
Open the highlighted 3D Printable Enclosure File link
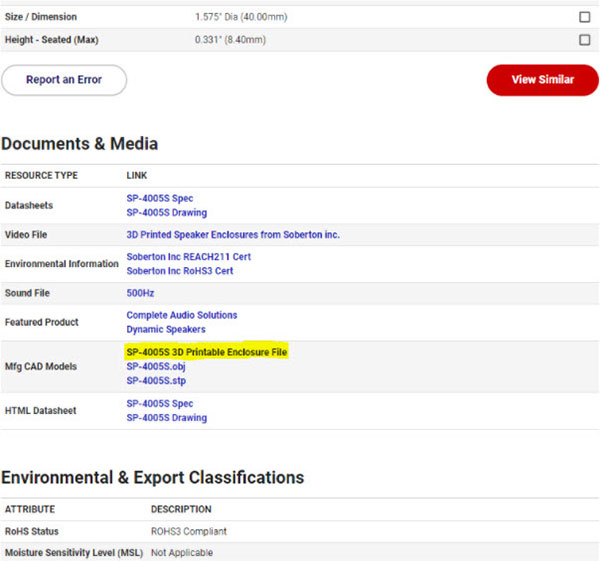pos(207,352)
